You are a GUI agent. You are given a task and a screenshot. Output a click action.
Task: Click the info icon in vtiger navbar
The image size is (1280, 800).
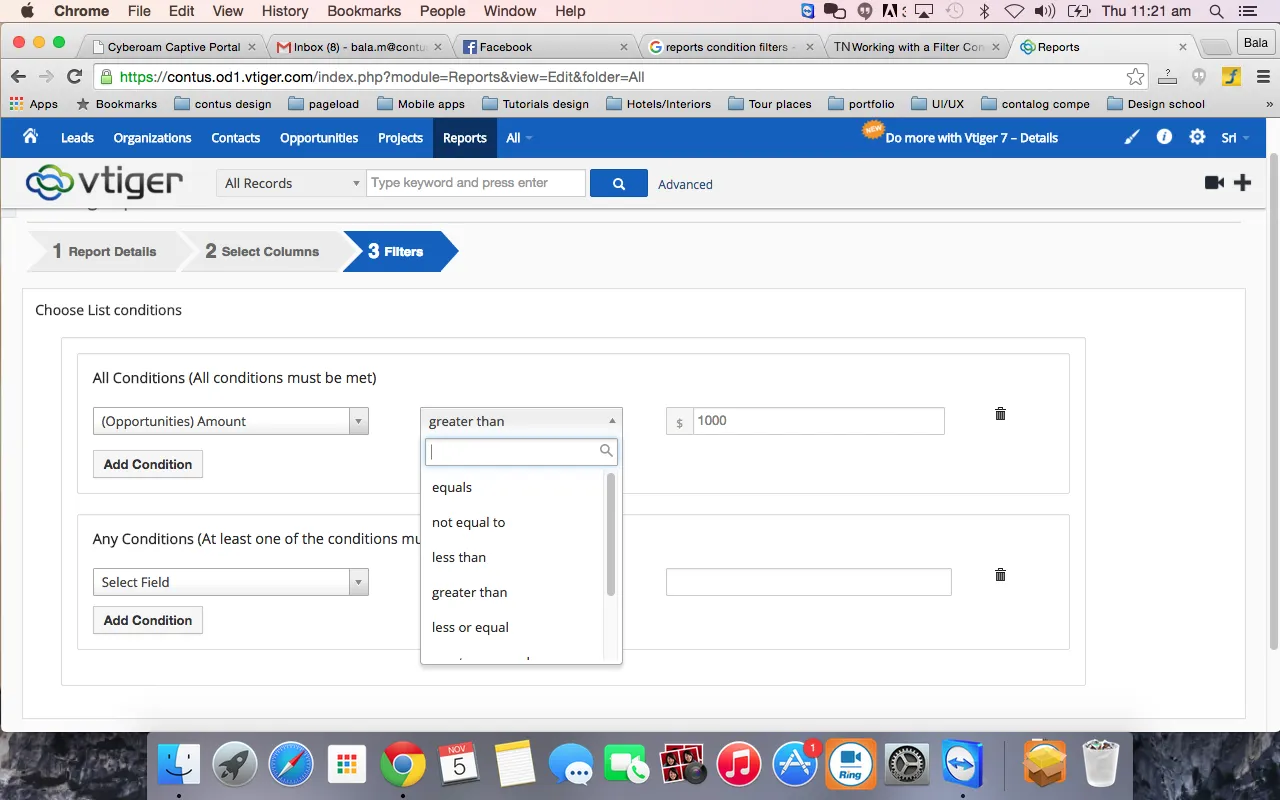1164,137
